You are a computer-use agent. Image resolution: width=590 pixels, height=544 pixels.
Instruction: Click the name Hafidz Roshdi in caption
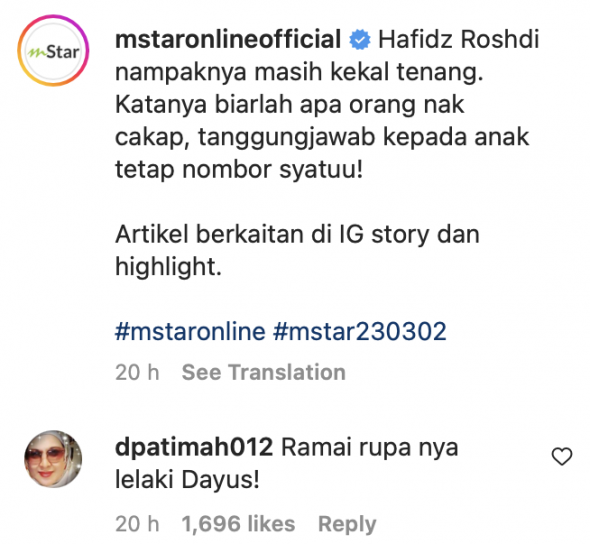459,39
